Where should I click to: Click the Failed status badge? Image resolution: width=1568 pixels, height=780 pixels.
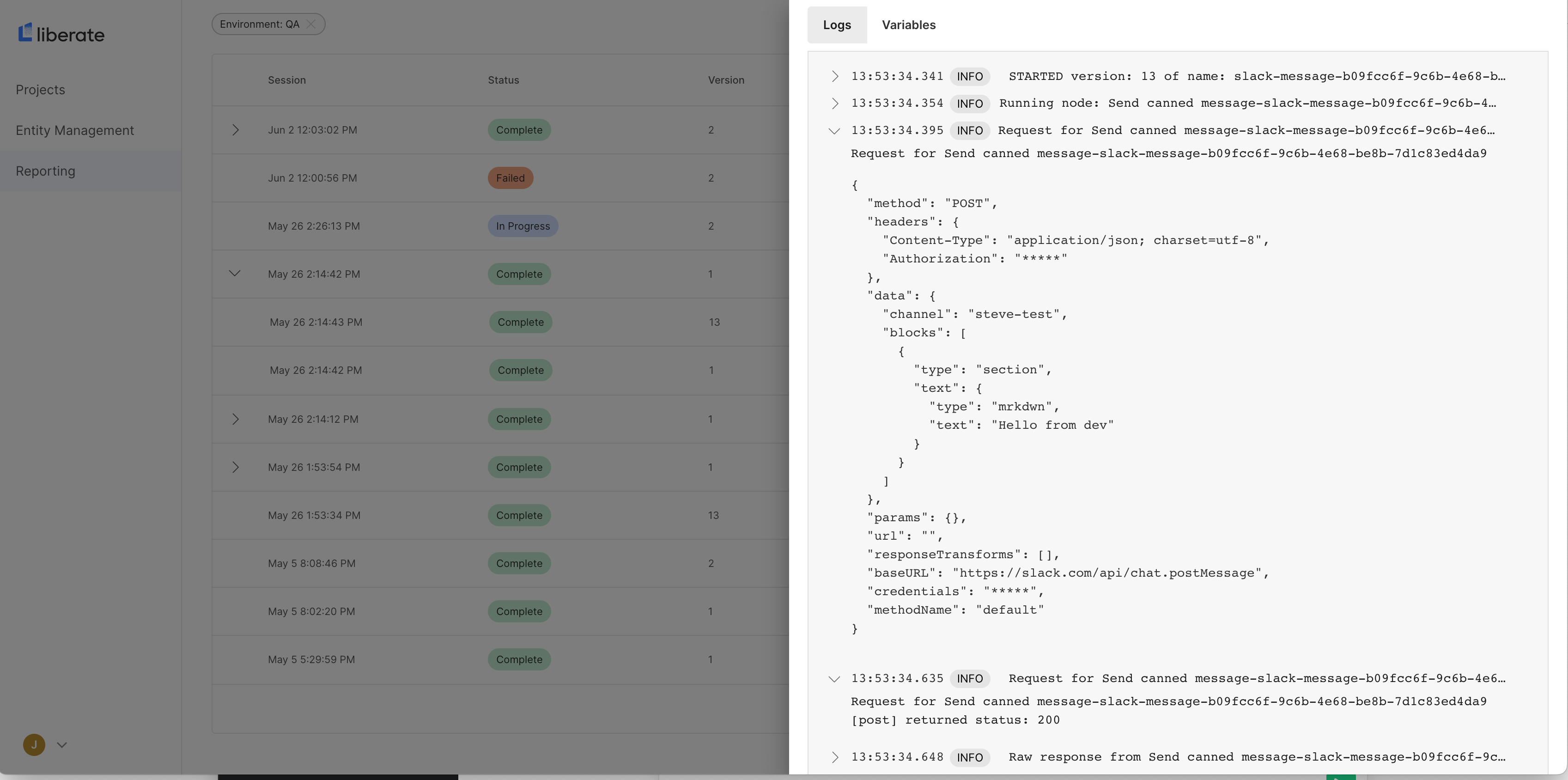click(x=510, y=178)
